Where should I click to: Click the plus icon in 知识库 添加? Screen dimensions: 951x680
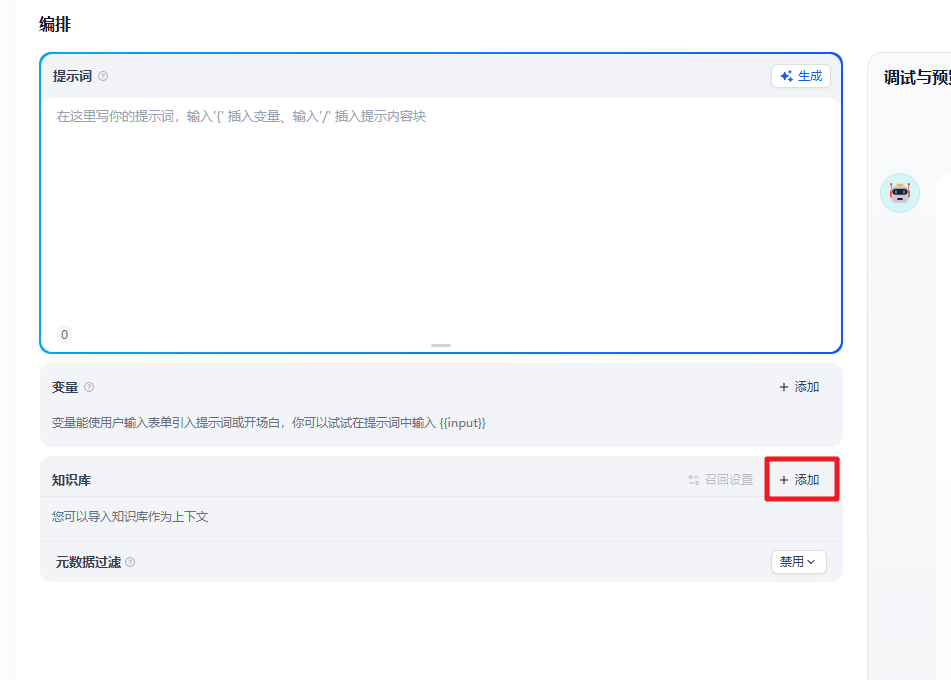pos(783,480)
